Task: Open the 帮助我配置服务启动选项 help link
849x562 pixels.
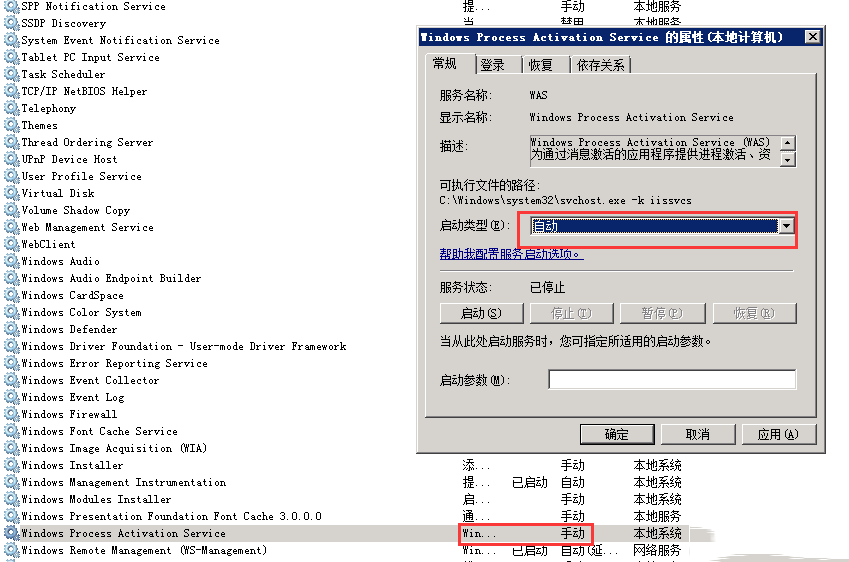Action: (511, 253)
